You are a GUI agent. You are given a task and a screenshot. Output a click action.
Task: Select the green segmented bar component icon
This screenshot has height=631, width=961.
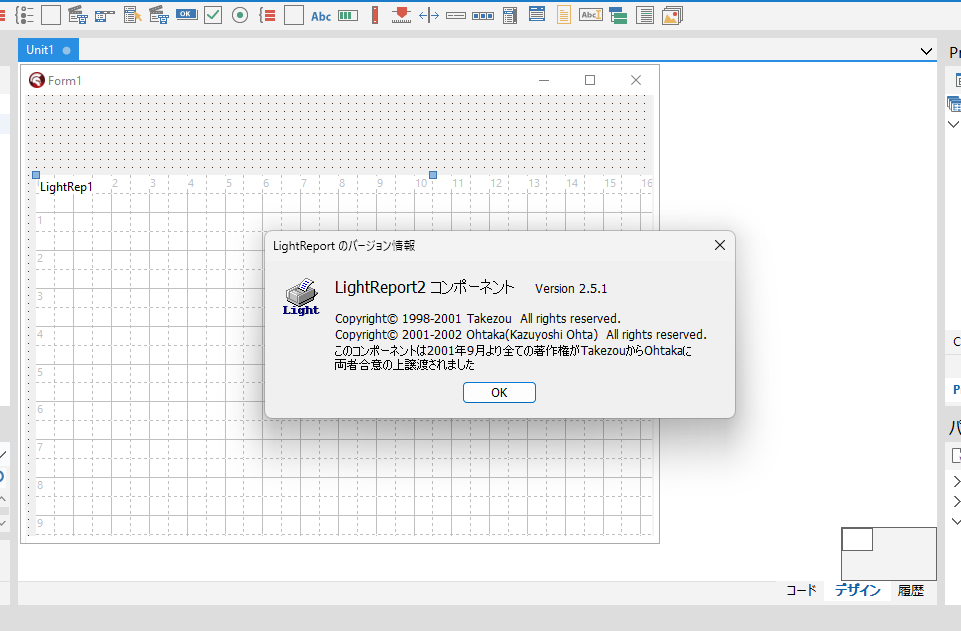click(348, 15)
